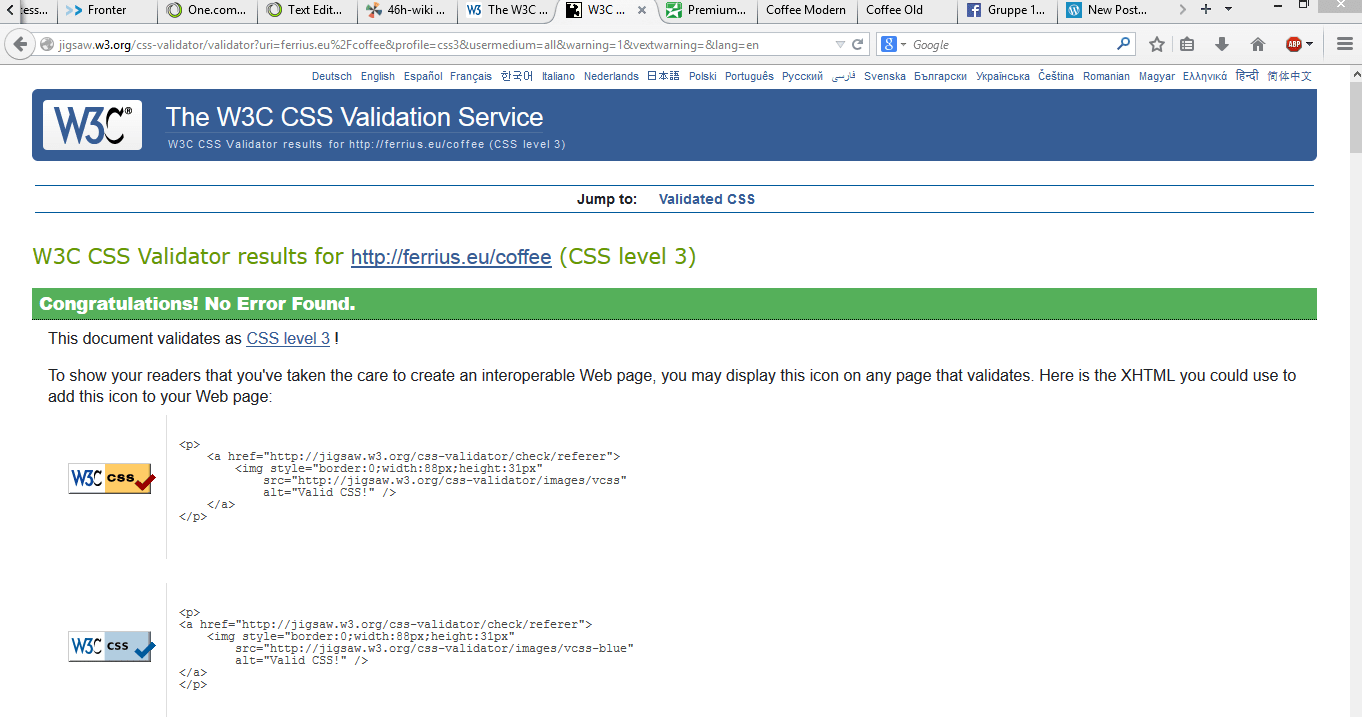
Task: Click the W3C logo in header
Action: click(x=92, y=125)
